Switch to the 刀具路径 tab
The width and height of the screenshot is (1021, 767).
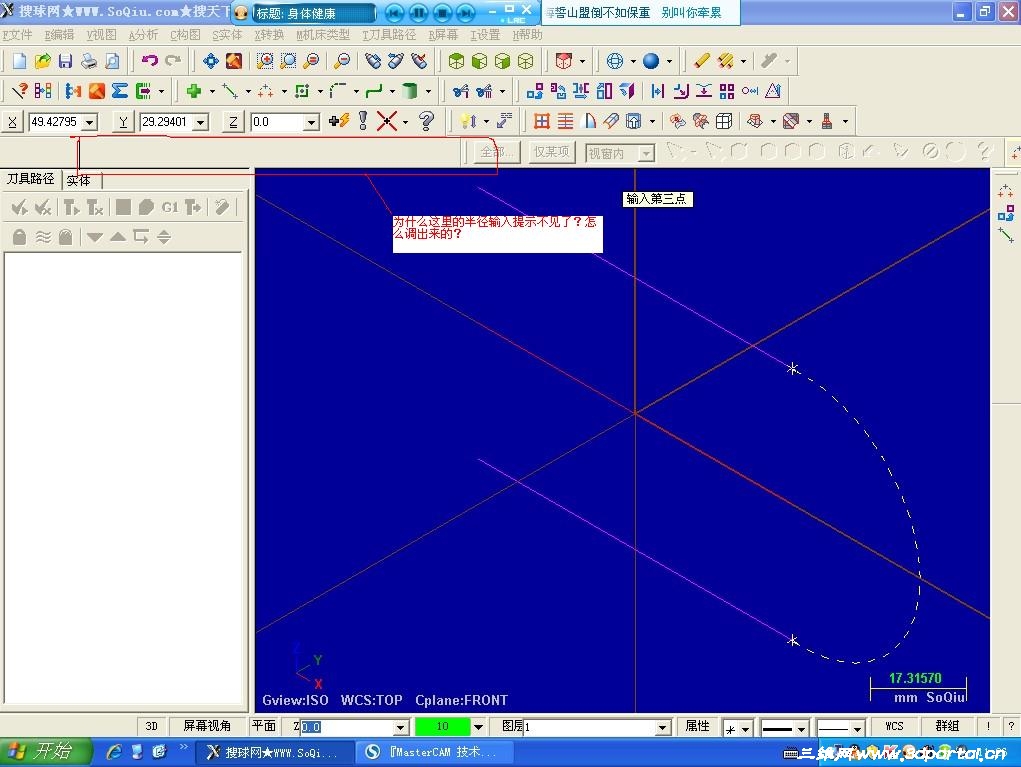pyautogui.click(x=31, y=179)
